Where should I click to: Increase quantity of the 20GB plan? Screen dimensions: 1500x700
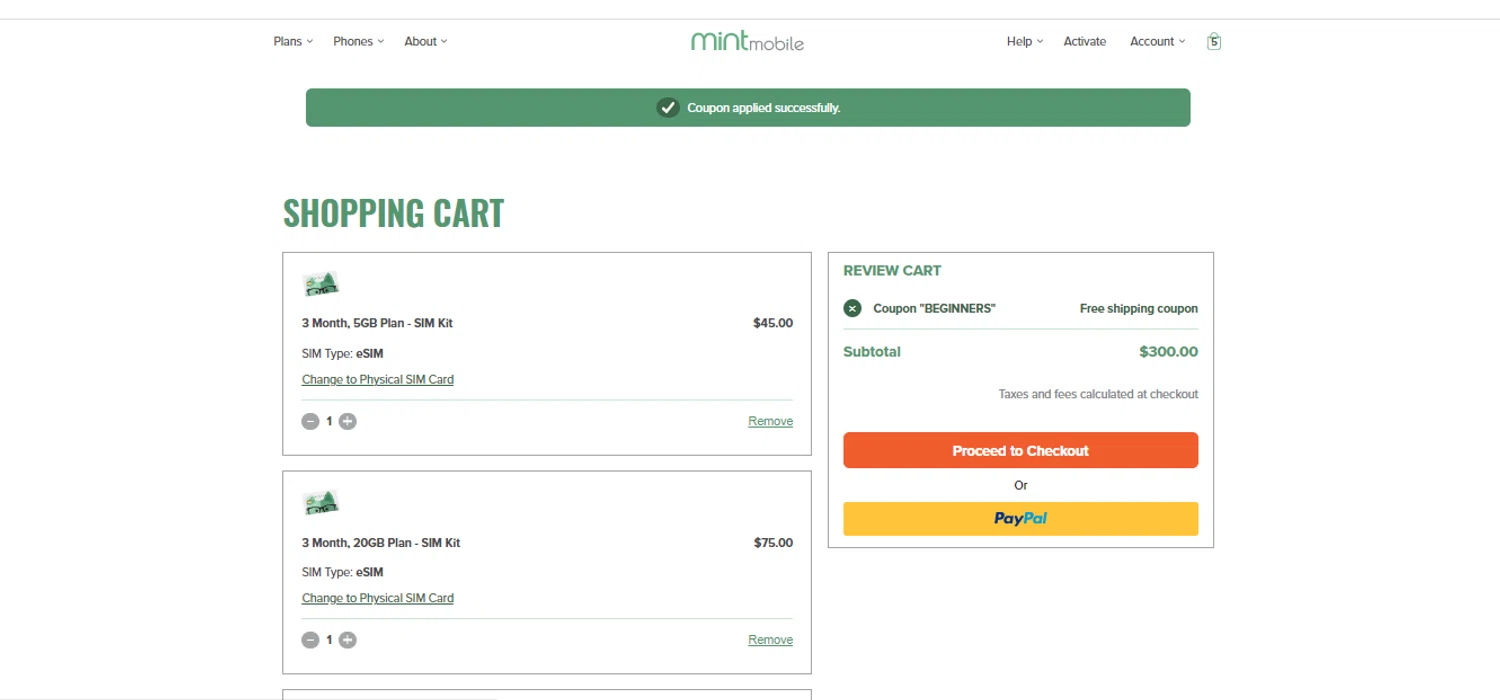click(x=347, y=640)
